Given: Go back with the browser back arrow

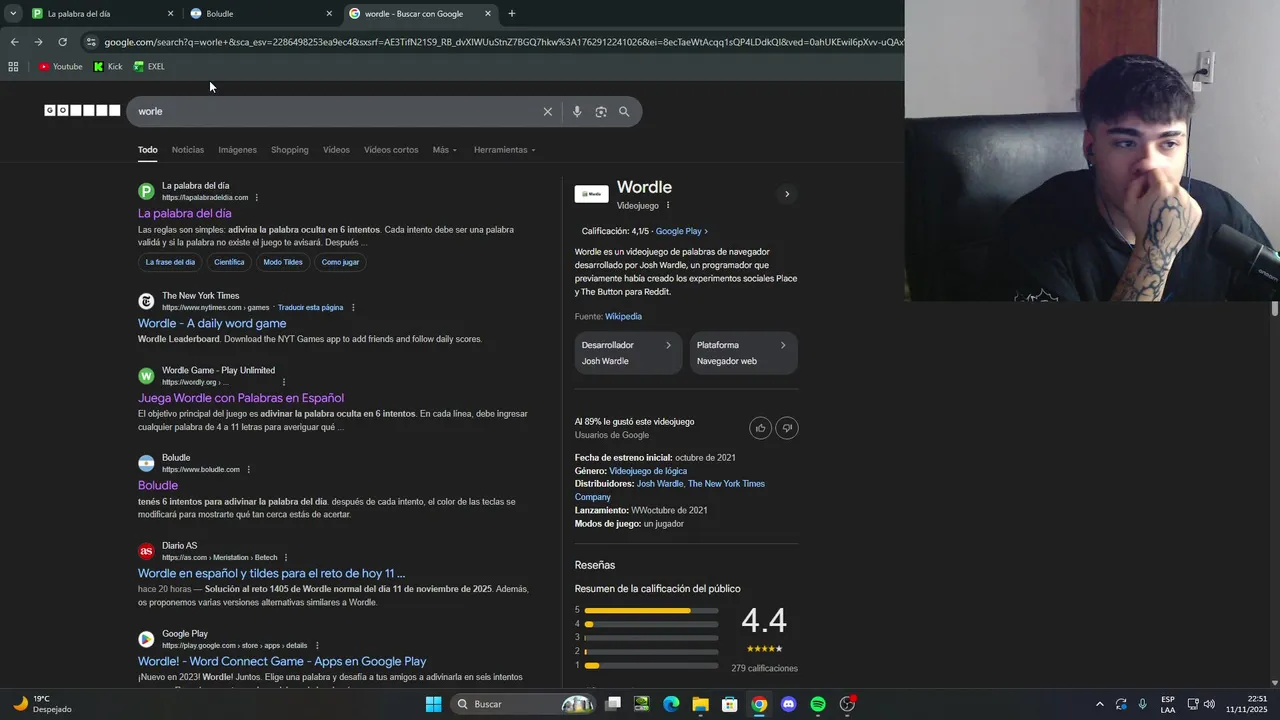Looking at the screenshot, I should pos(14,42).
